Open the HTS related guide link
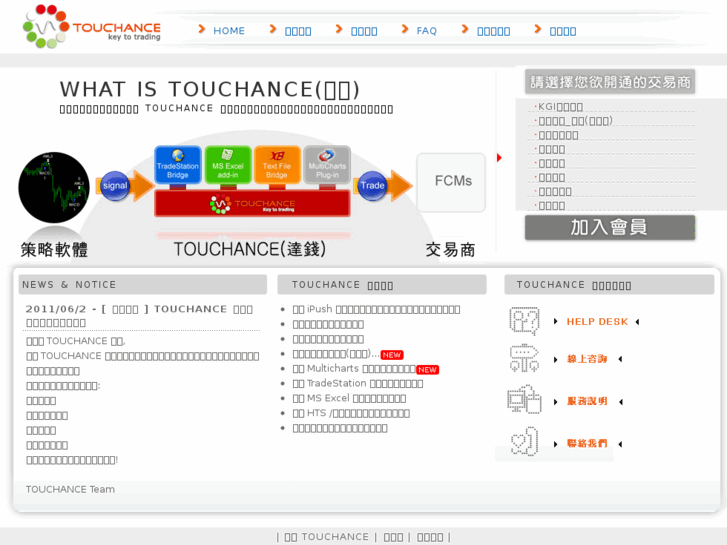The image size is (727, 545). [351, 413]
